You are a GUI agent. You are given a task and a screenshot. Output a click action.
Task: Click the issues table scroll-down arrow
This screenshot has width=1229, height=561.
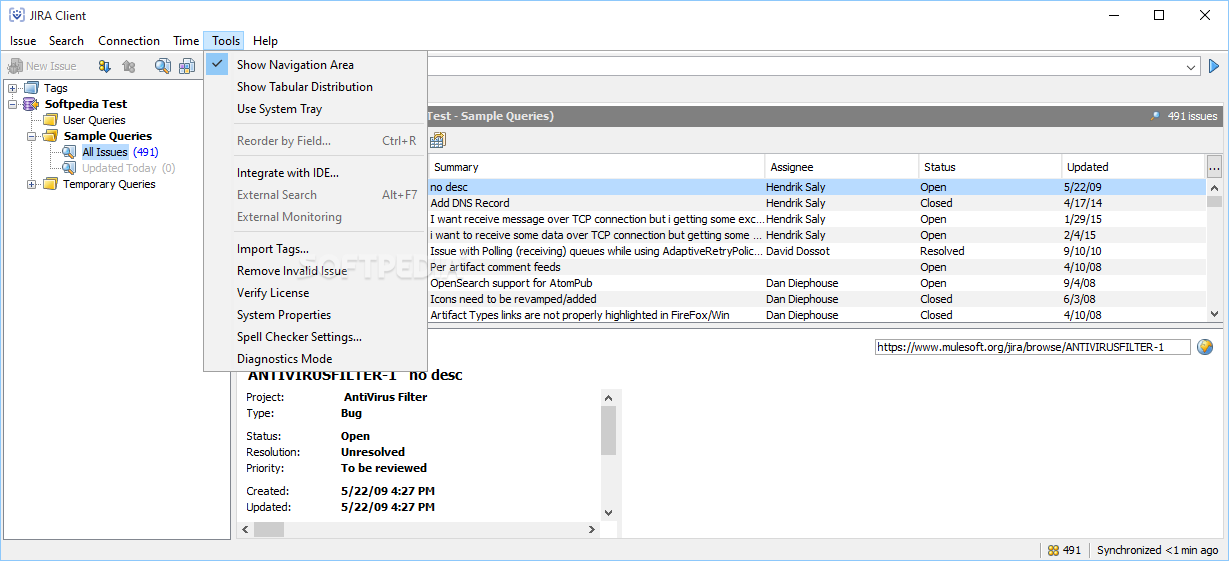(1215, 314)
